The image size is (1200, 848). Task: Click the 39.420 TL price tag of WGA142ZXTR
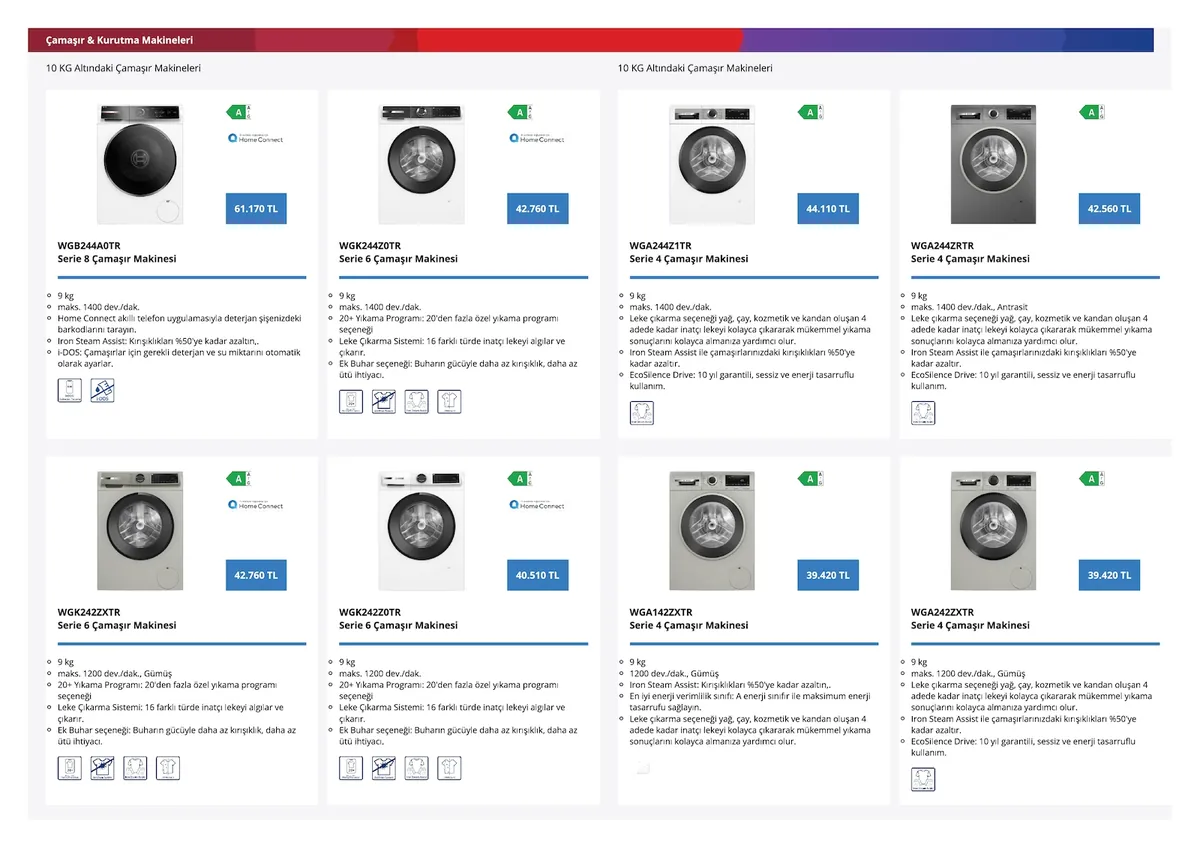coord(828,576)
